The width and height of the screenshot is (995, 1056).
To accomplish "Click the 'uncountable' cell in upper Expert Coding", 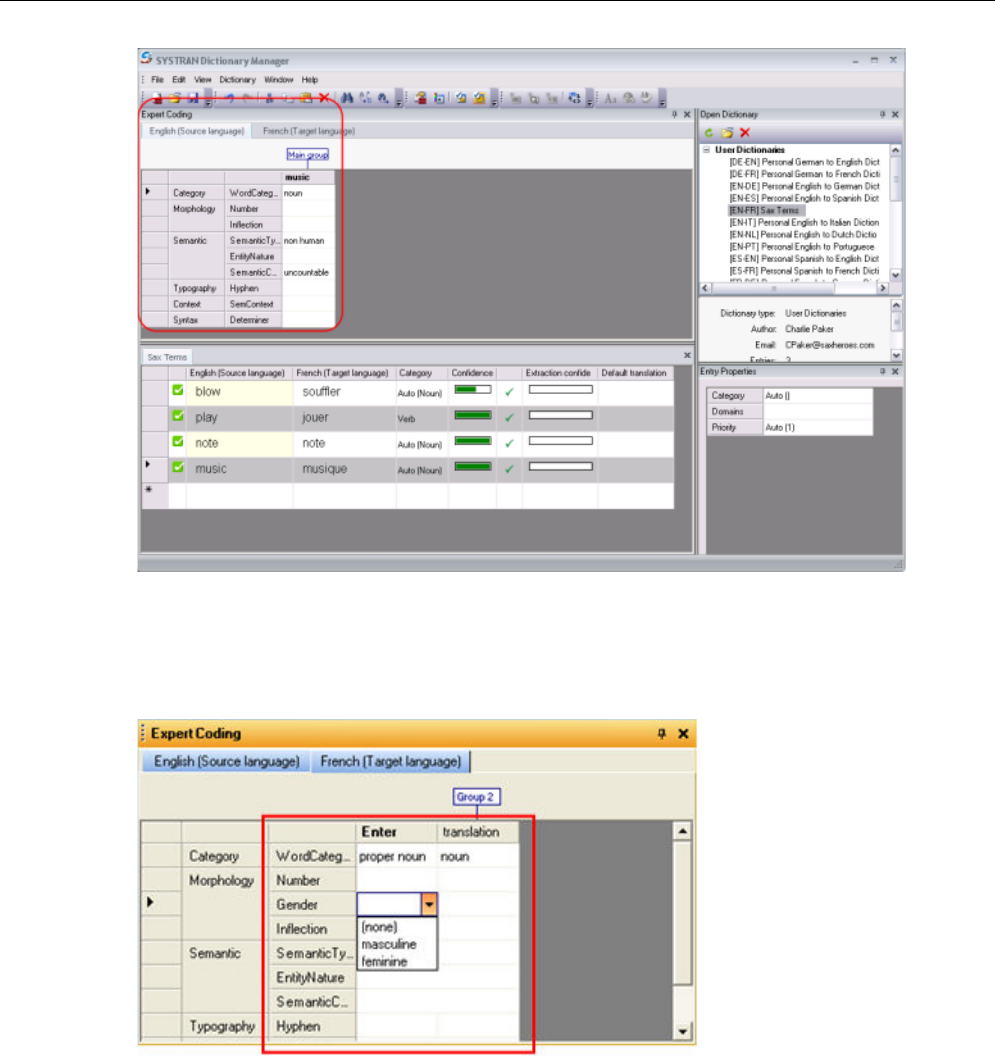I will point(308,272).
